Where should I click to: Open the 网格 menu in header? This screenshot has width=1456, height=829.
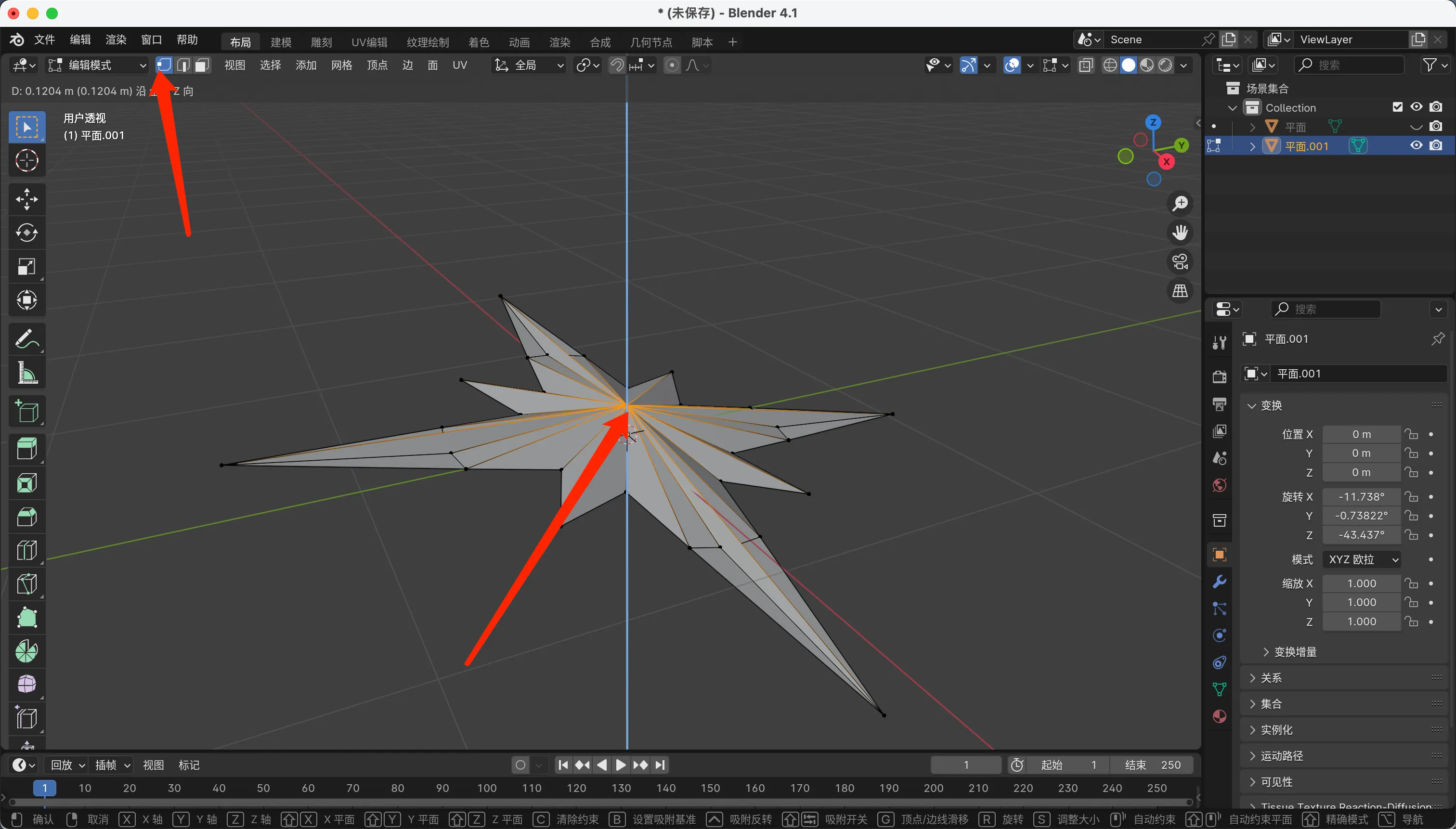342,65
